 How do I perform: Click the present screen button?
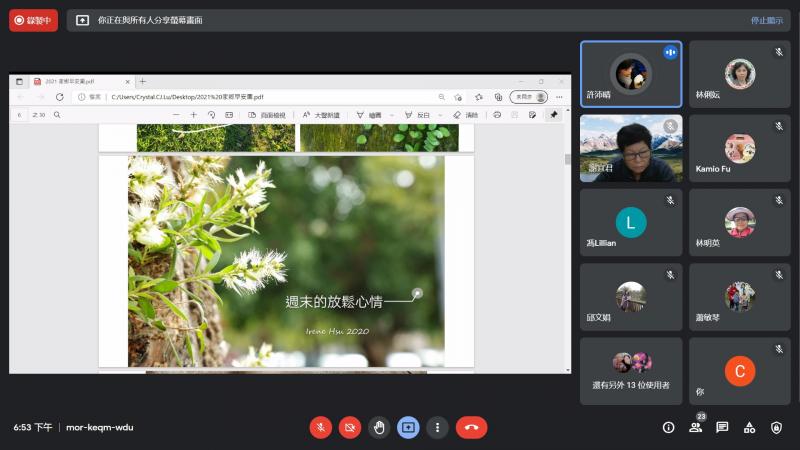(x=408, y=427)
